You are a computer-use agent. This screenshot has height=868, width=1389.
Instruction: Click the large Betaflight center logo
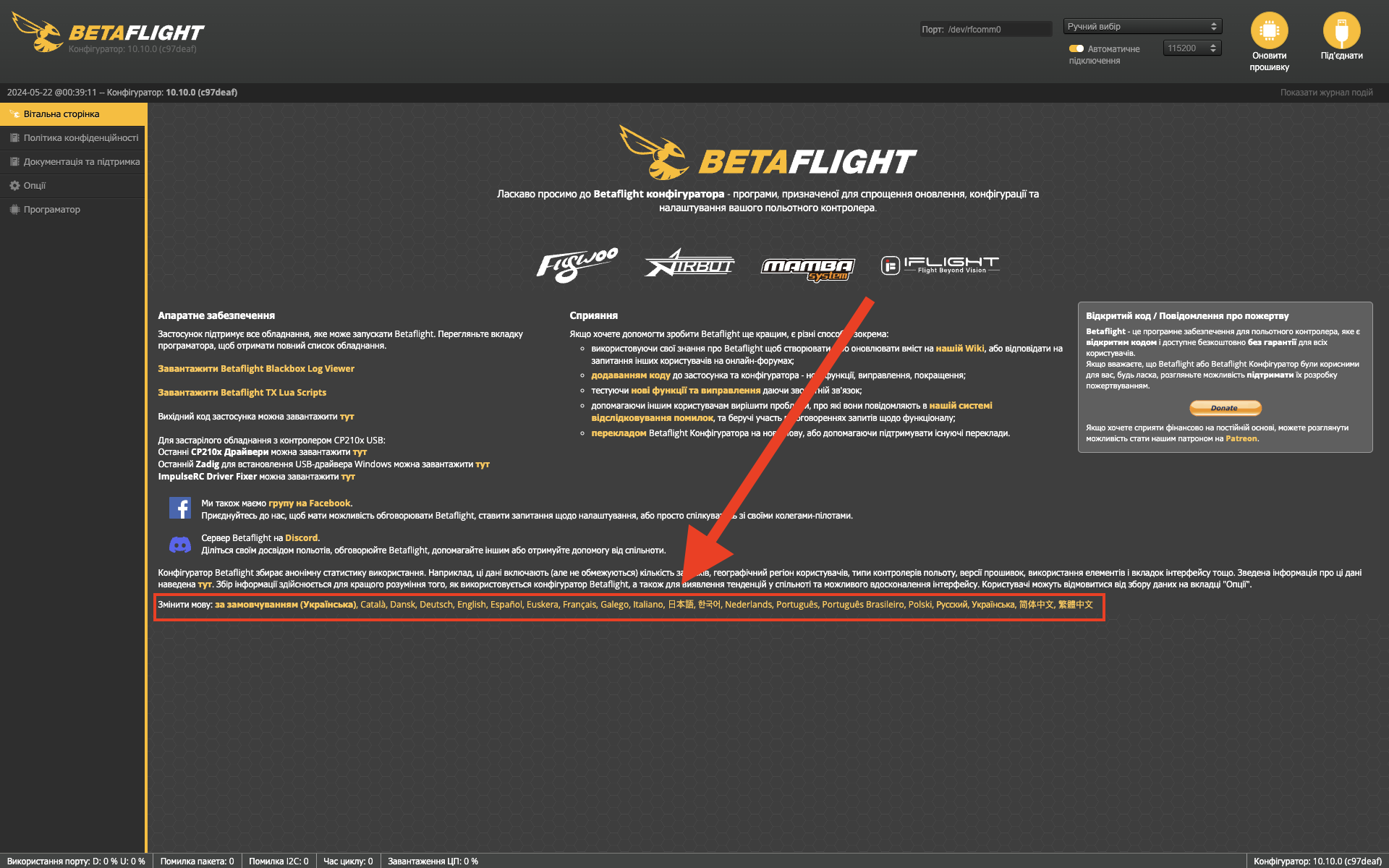pyautogui.click(x=768, y=153)
